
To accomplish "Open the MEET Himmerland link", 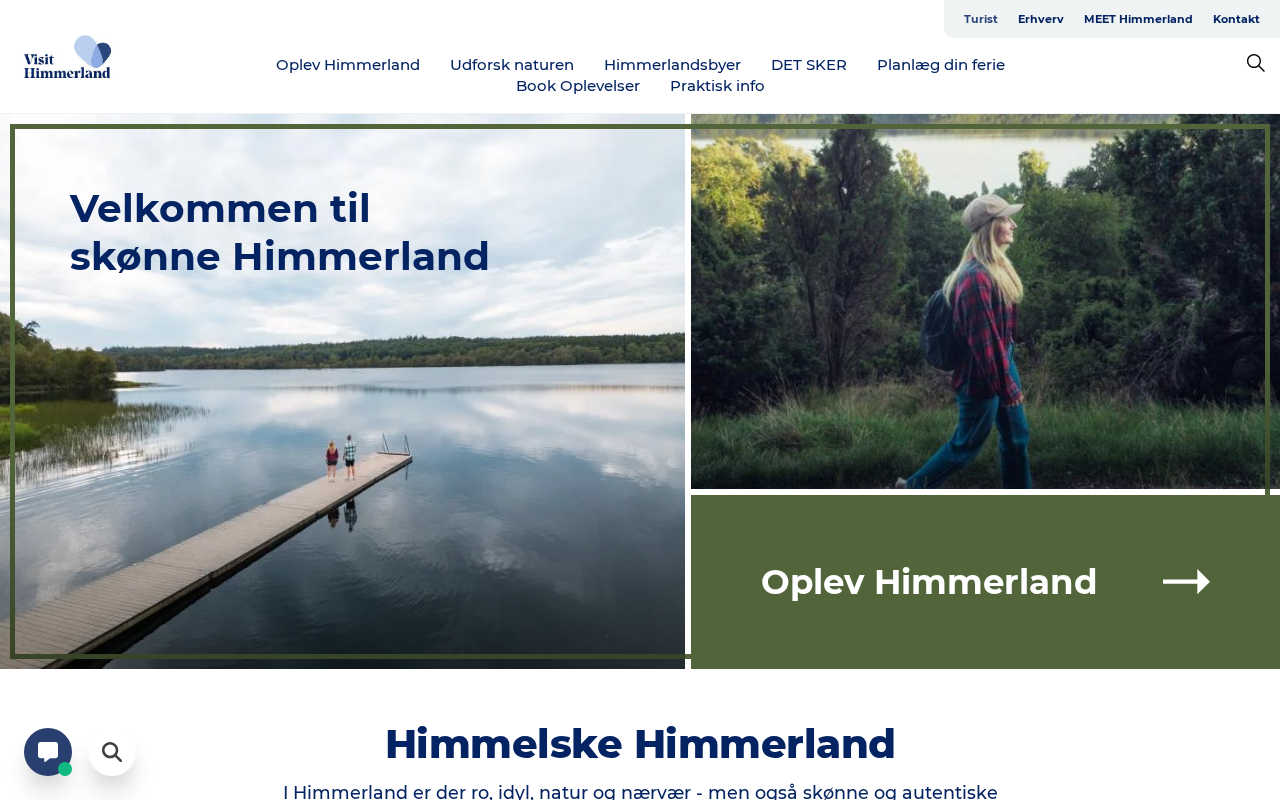I will click(x=1138, y=19).
